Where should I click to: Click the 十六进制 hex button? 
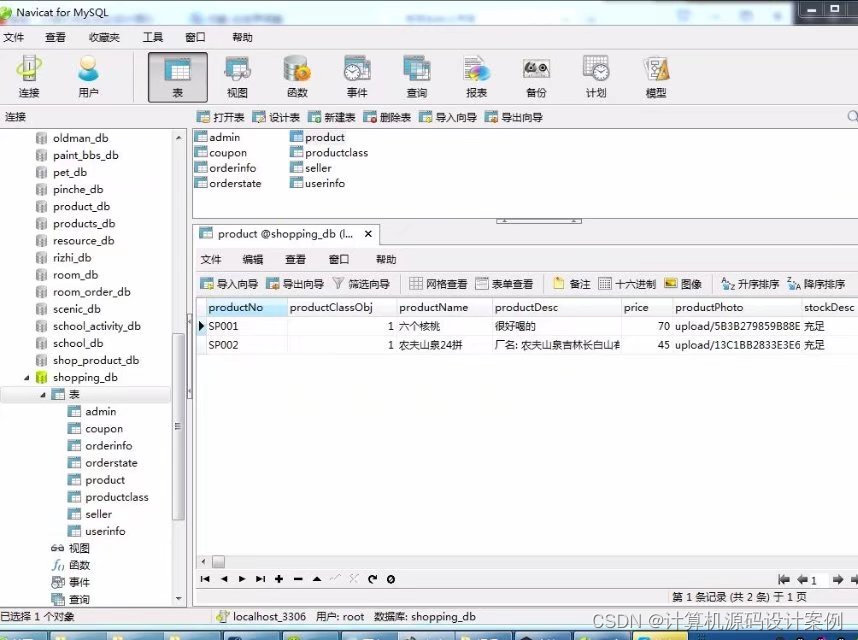tap(627, 284)
